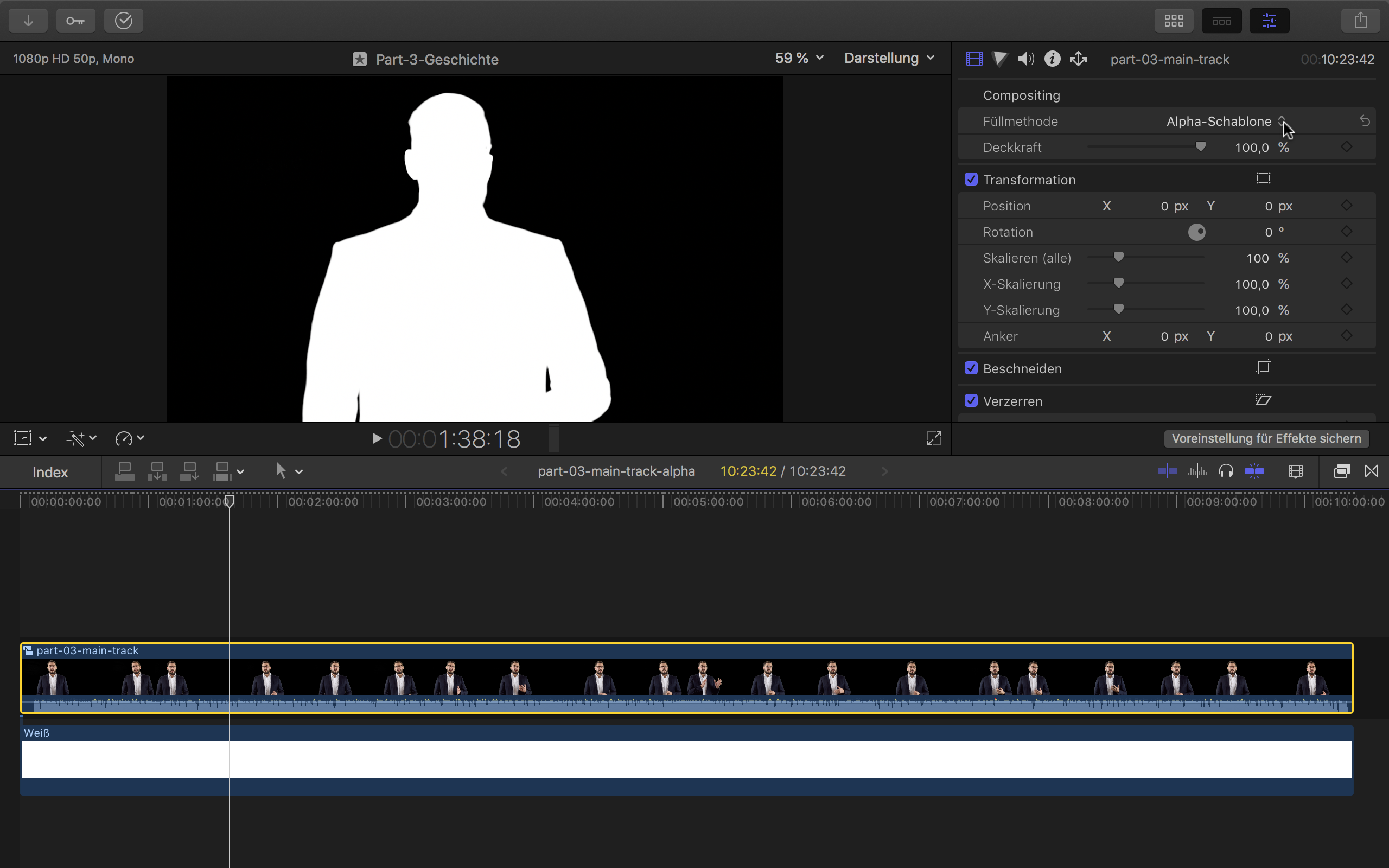Toggle audio skimming waveform icon
This screenshot has width=1389, height=868.
pos(1197,472)
